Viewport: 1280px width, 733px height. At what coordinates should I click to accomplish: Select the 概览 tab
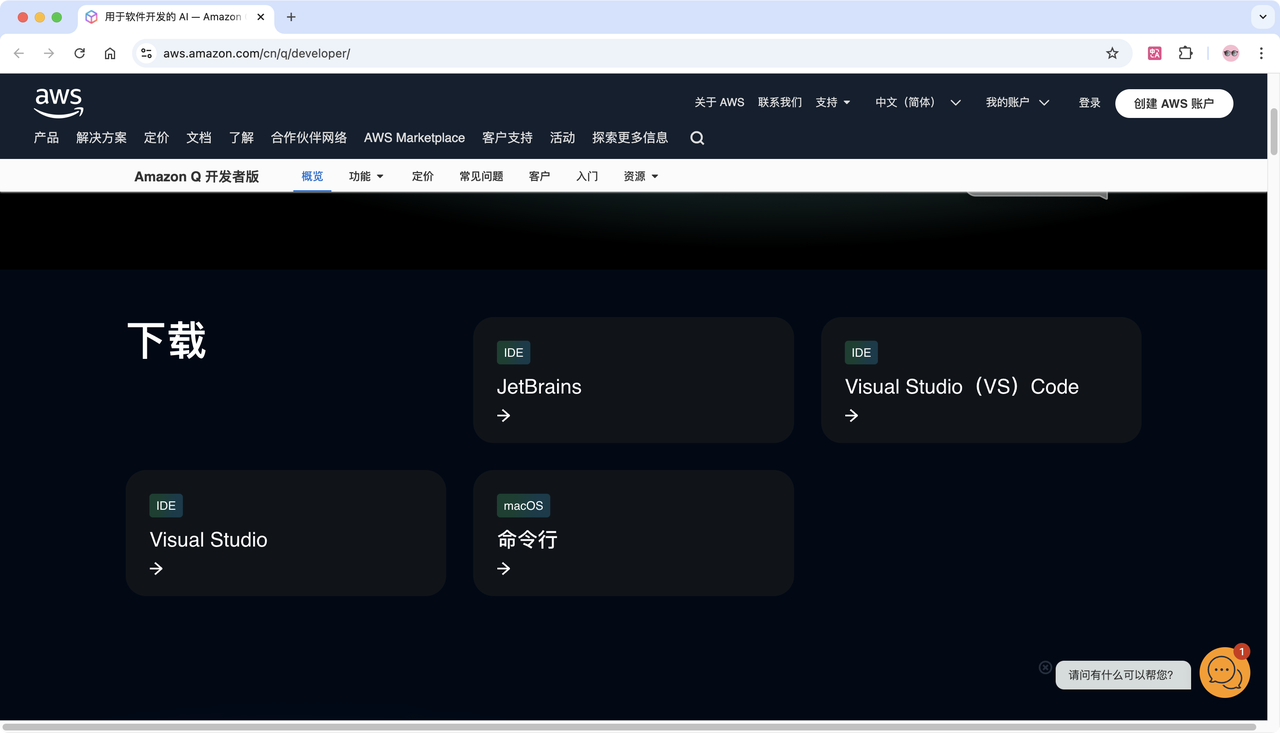tap(312, 176)
